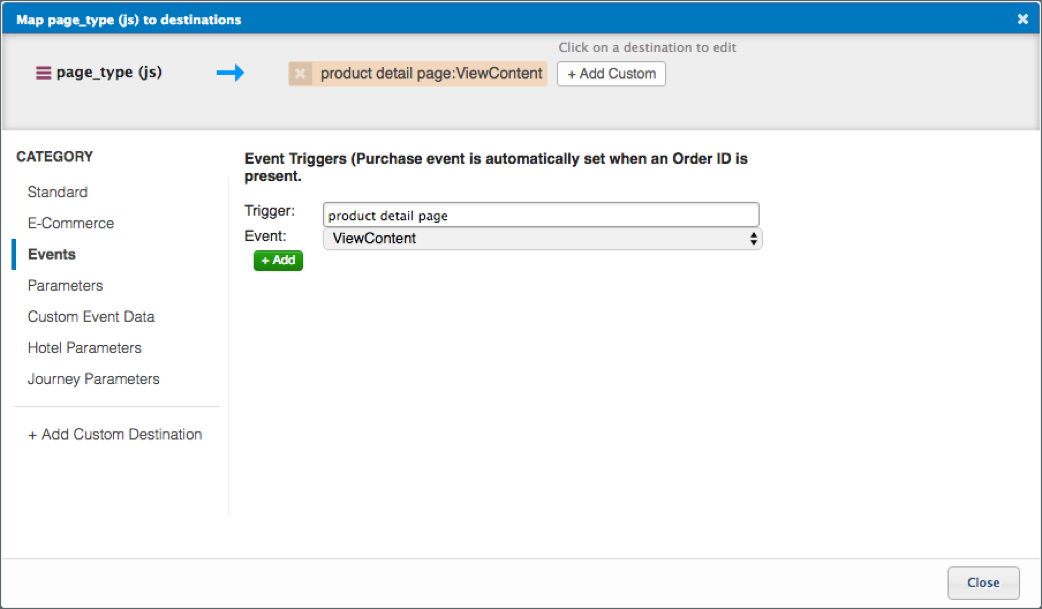Go to the Parameters category
1042x609 pixels.
[65, 285]
